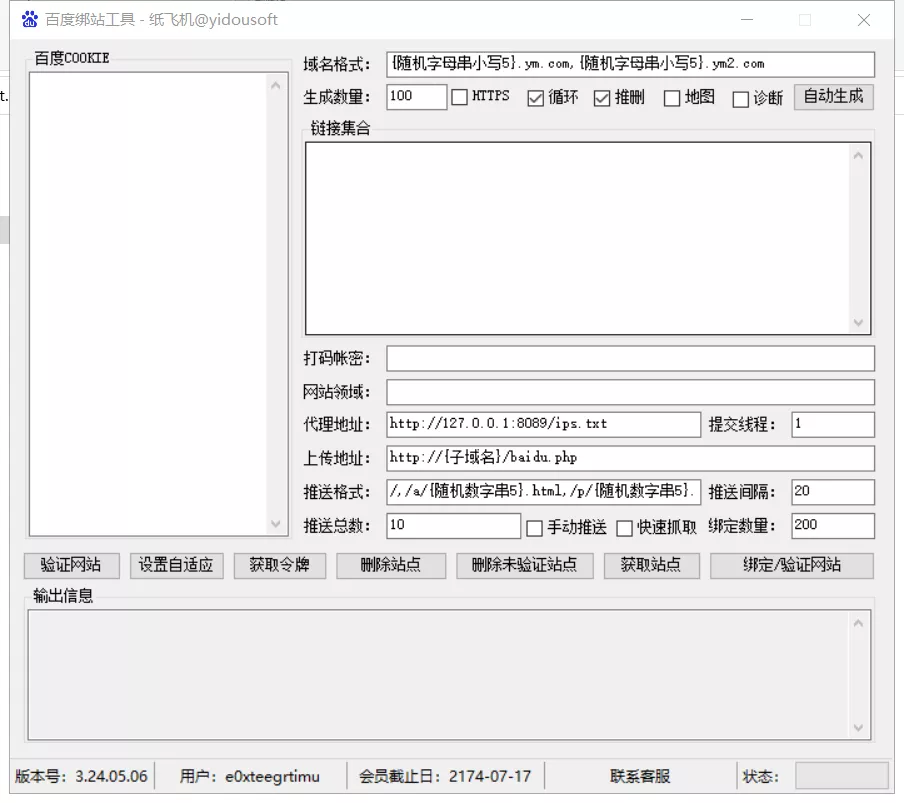Focus the 上传地址 input field
The height and width of the screenshot is (803, 904).
[x=630, y=458]
